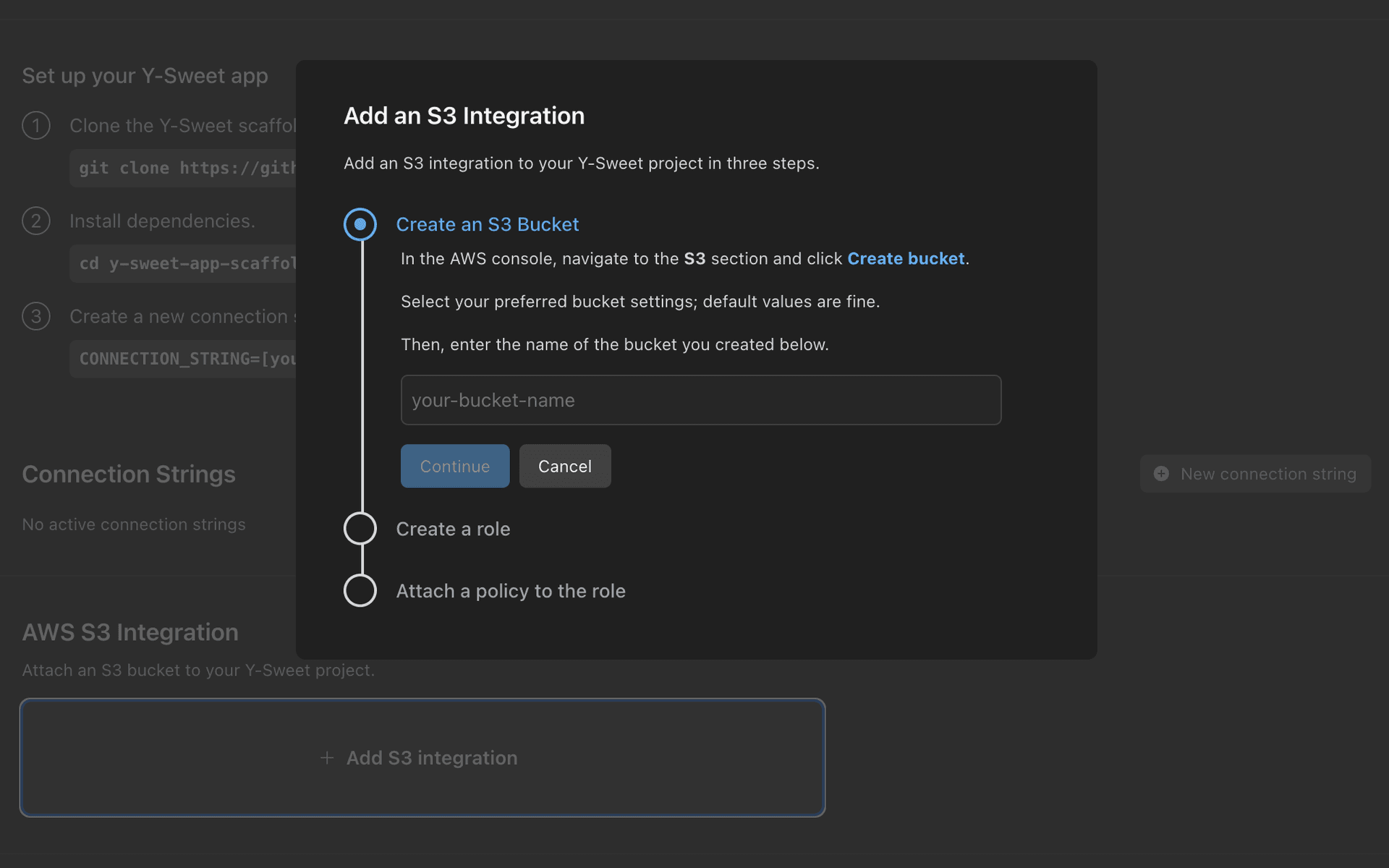Click the CONNECTION_STRING code block
The image size is (1389, 868).
tap(183, 359)
